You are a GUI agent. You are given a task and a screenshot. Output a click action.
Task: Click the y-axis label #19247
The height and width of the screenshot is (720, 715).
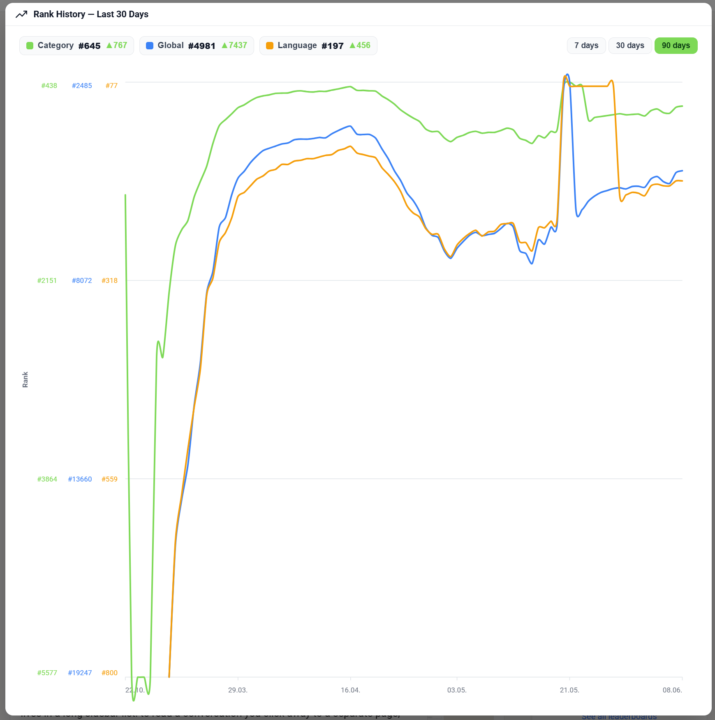coord(80,673)
